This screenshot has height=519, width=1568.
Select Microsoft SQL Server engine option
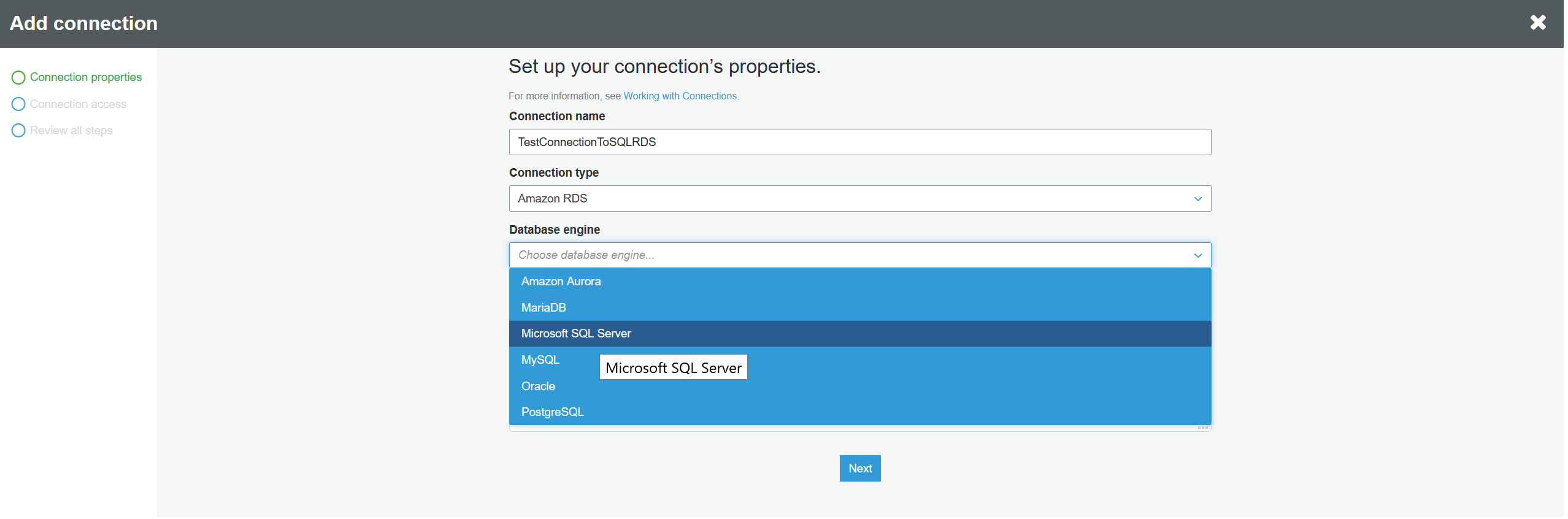[575, 334]
